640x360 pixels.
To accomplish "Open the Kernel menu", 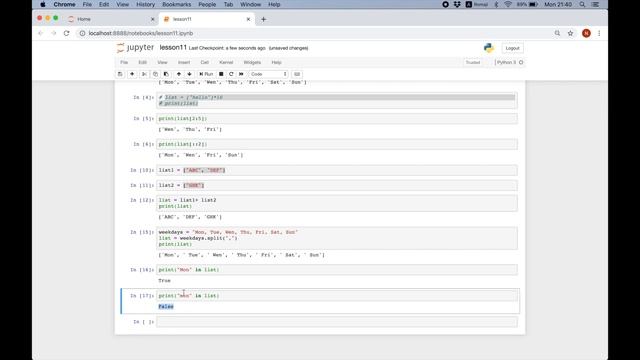I will click(x=226, y=62).
